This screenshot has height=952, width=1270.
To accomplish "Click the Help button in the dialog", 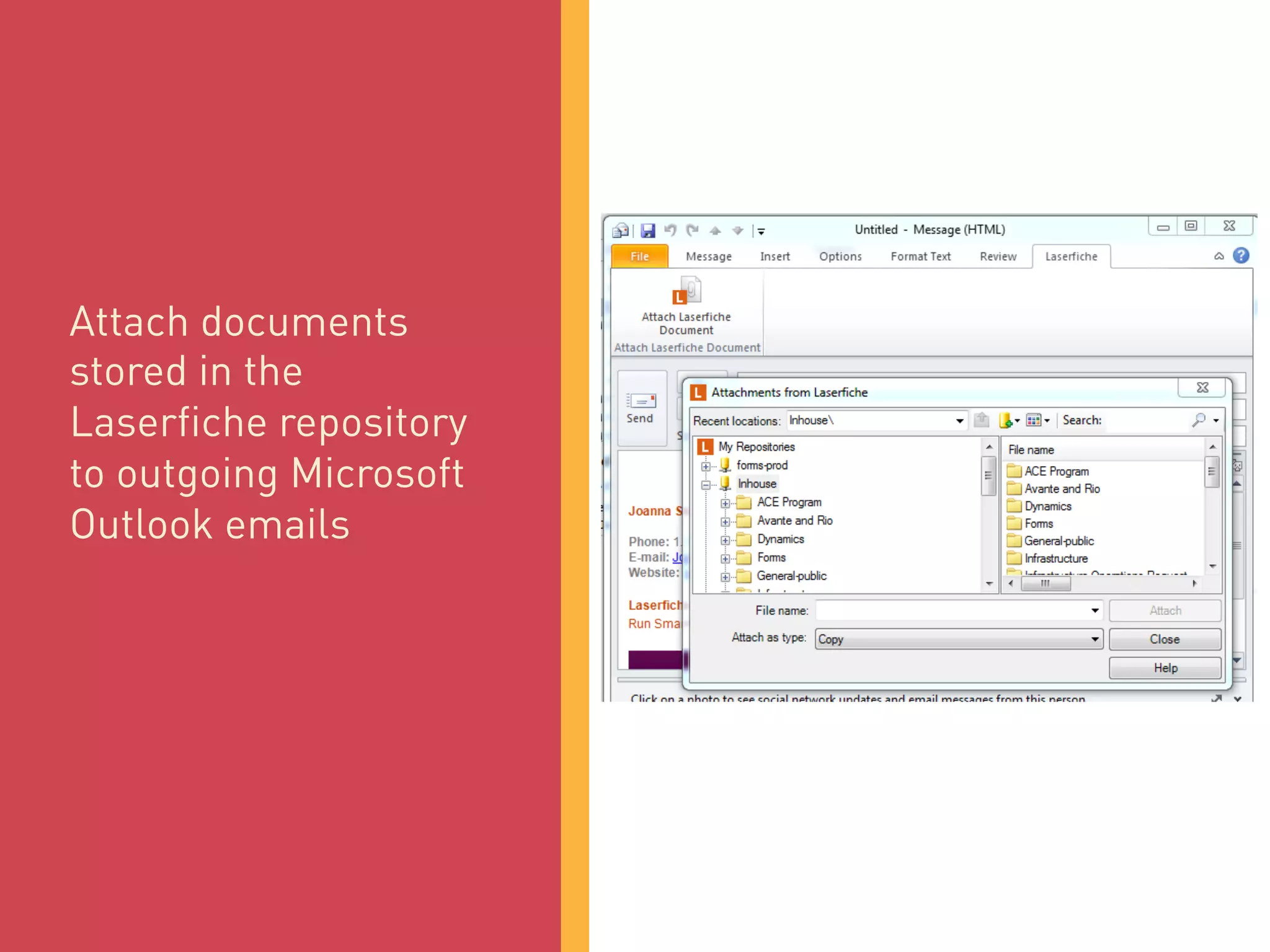I will pyautogui.click(x=1165, y=668).
